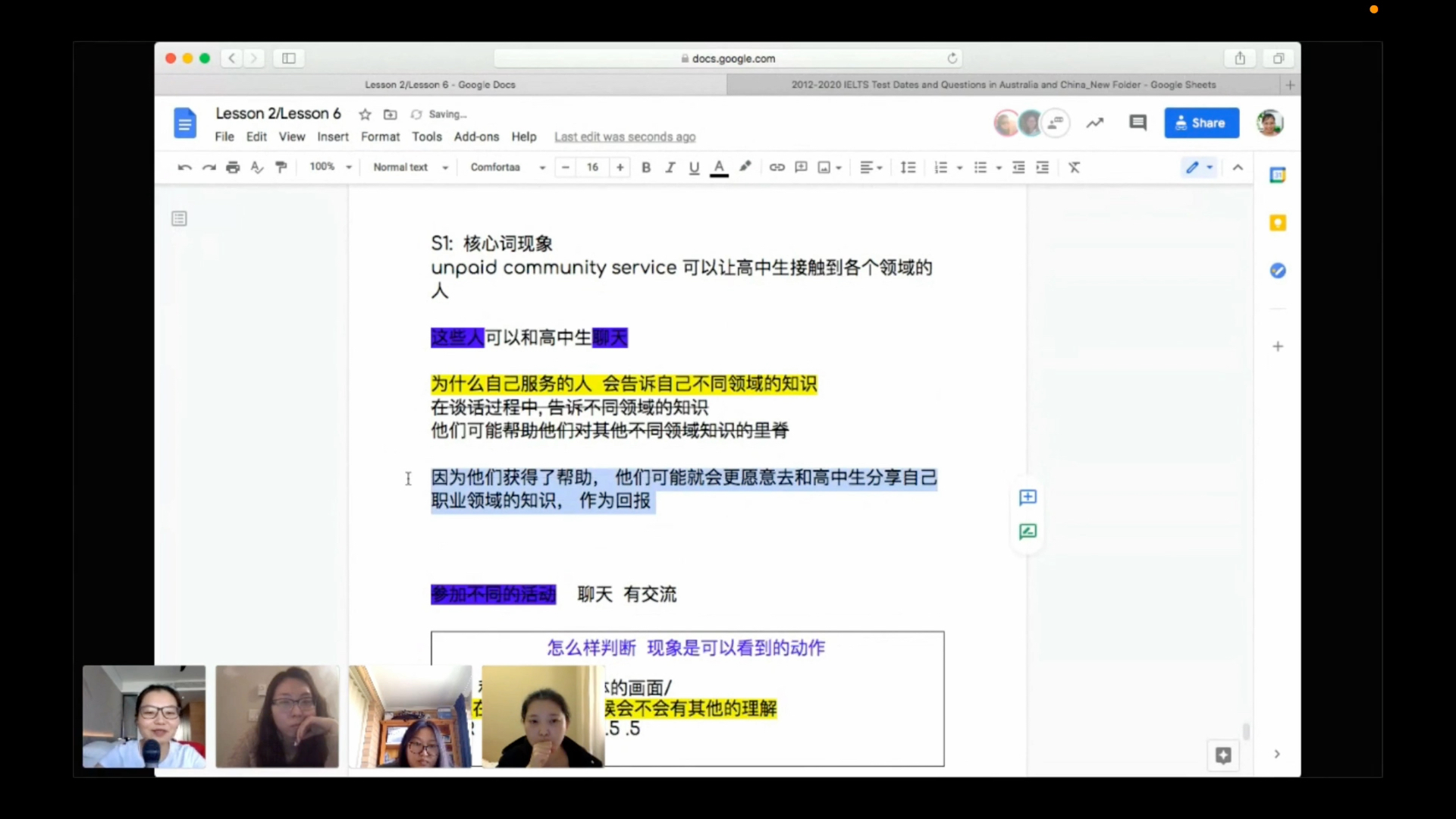Viewport: 1456px width, 819px height.
Task: Click the Underline formatting icon
Action: coord(694,167)
